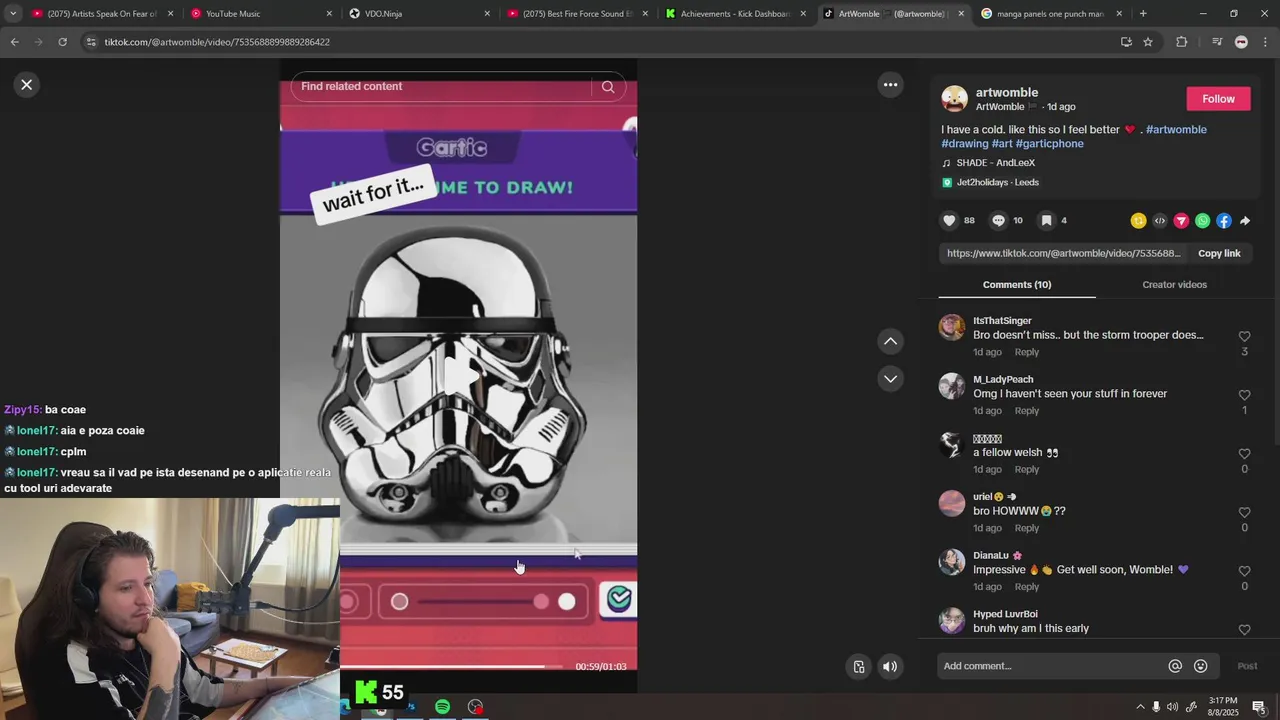
Task: Open comments via speech bubble icon
Action: (998, 220)
